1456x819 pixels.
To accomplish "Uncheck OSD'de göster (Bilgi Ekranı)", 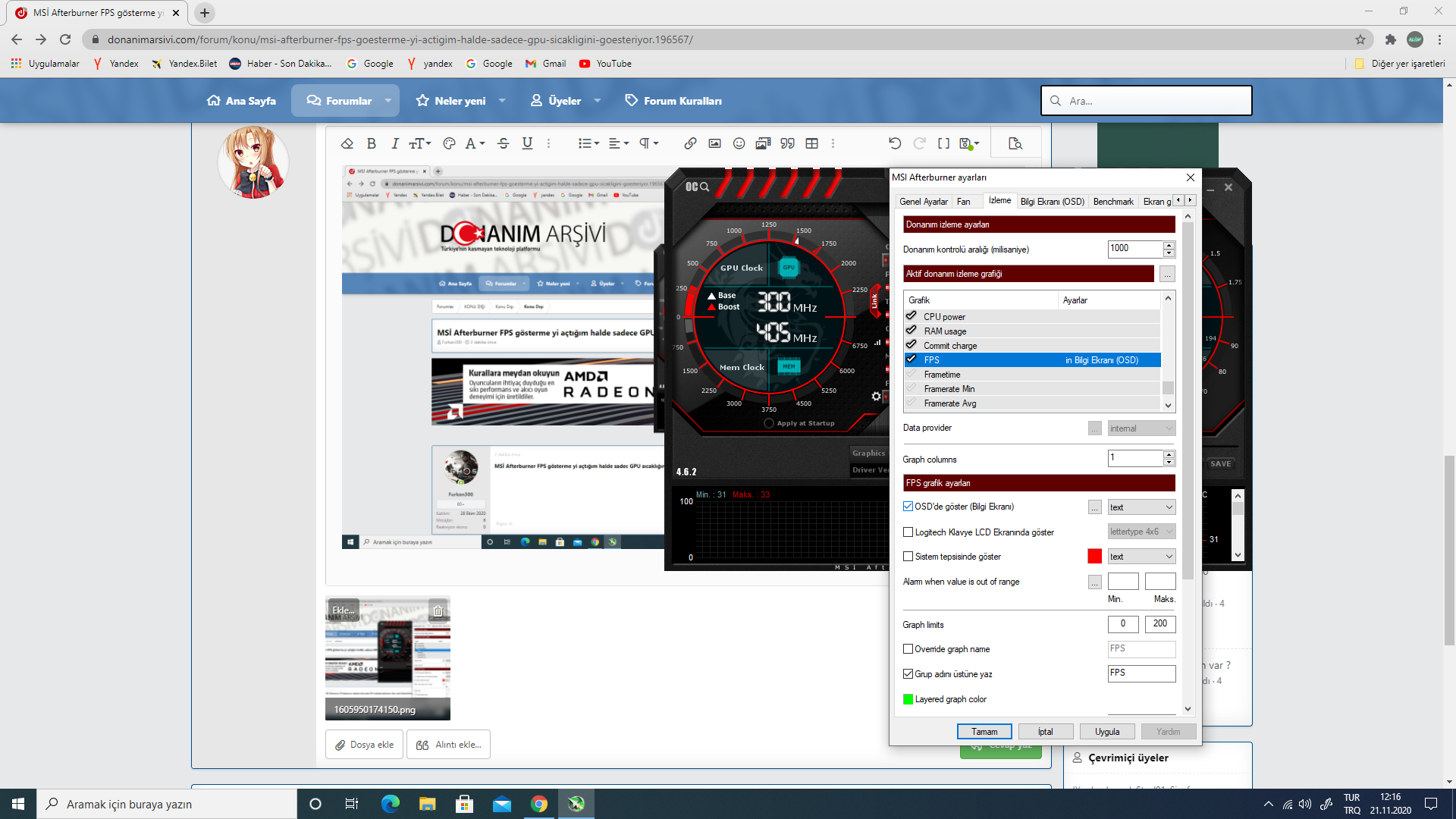I will point(908,507).
